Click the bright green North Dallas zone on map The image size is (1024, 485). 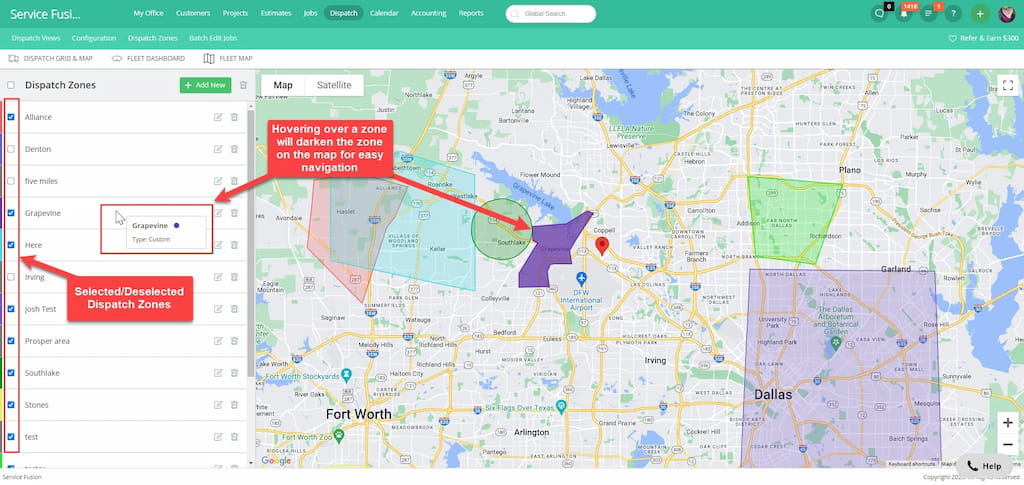point(793,219)
